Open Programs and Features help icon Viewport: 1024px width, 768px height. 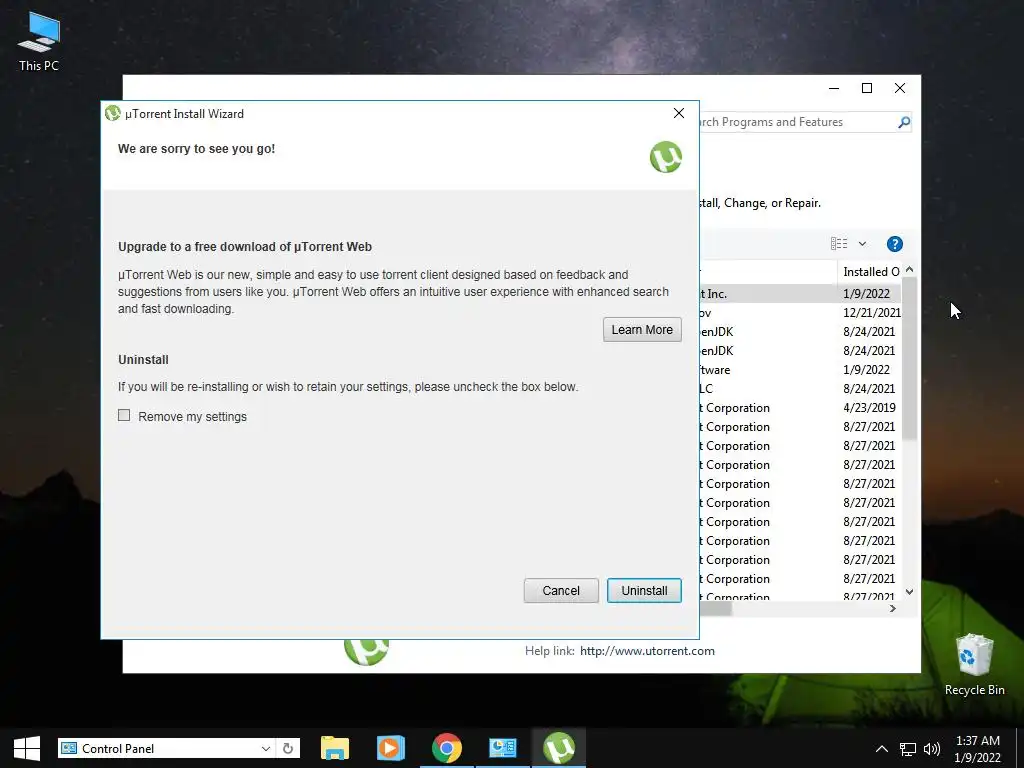tap(895, 244)
